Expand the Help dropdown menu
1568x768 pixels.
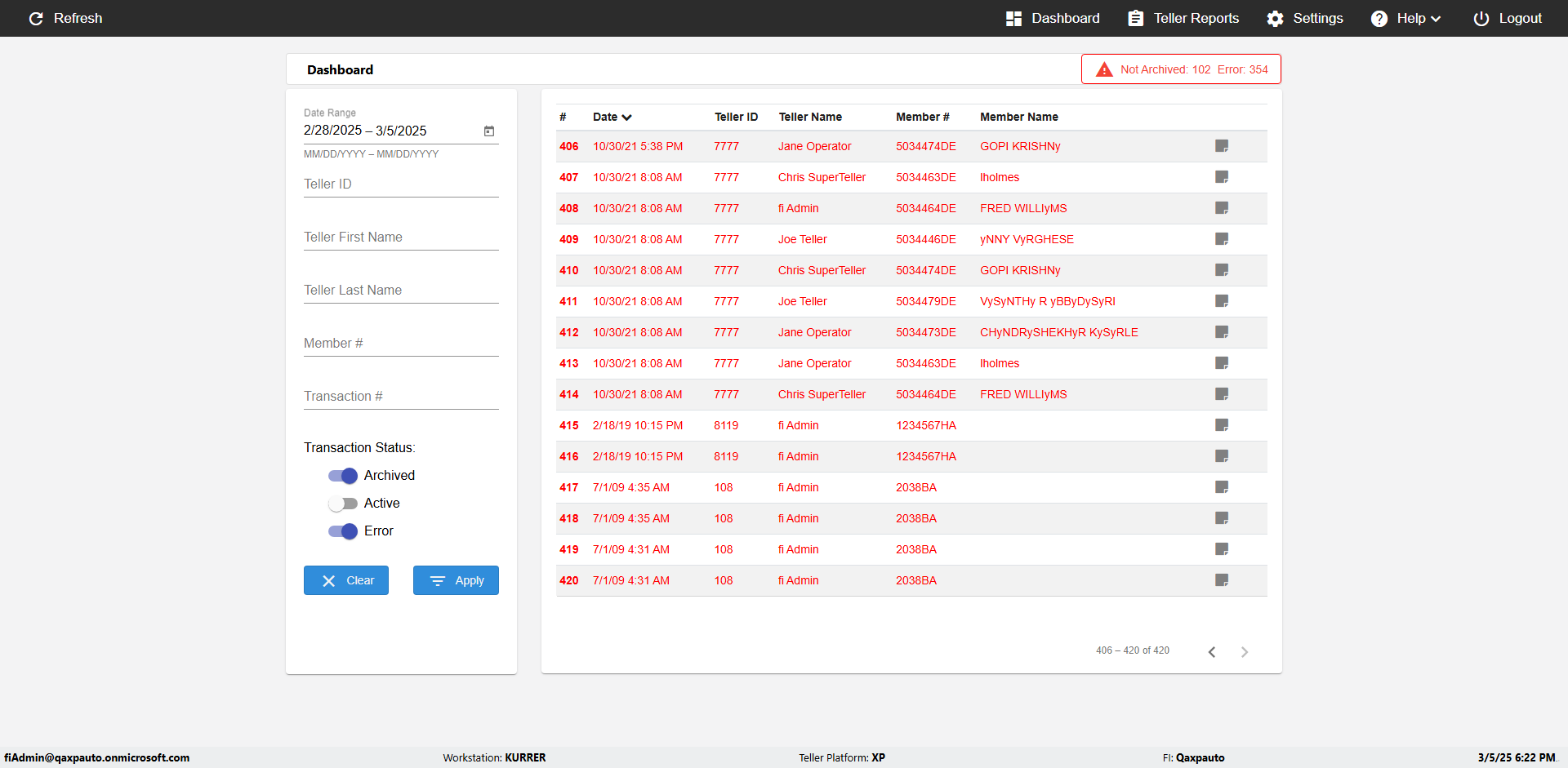(x=1405, y=18)
